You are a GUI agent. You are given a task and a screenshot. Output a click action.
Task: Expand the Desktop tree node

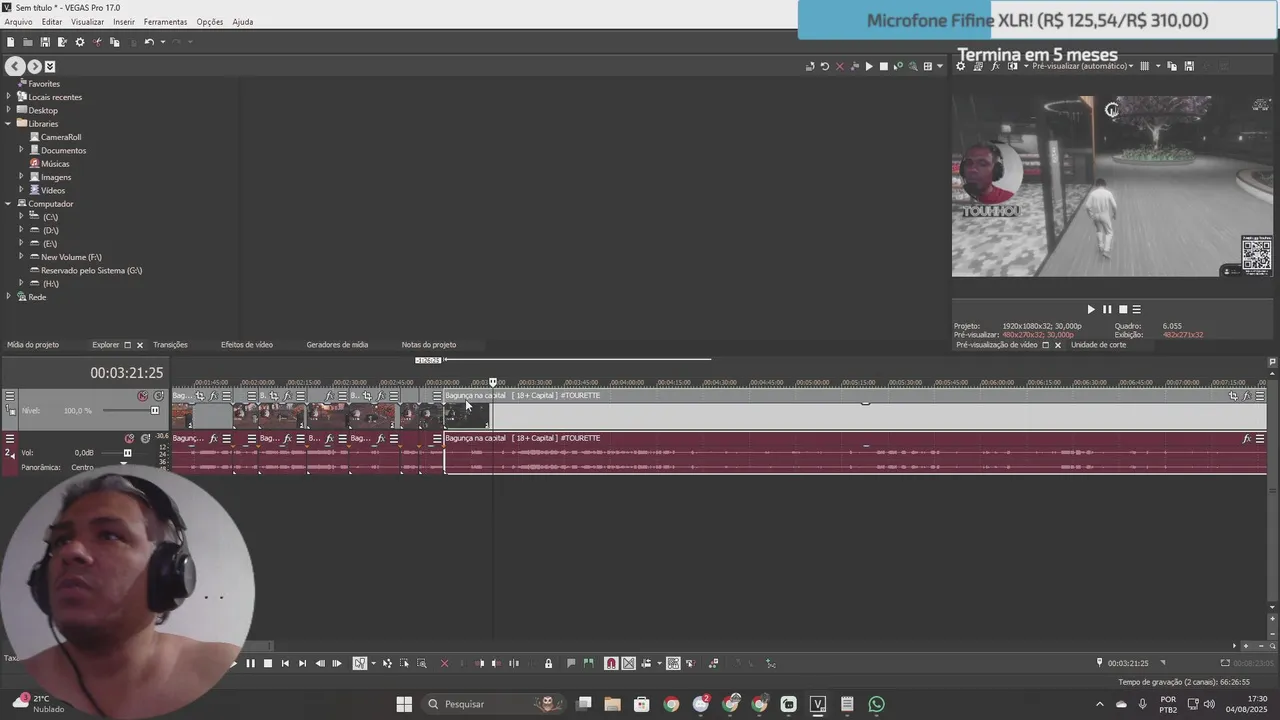9,110
